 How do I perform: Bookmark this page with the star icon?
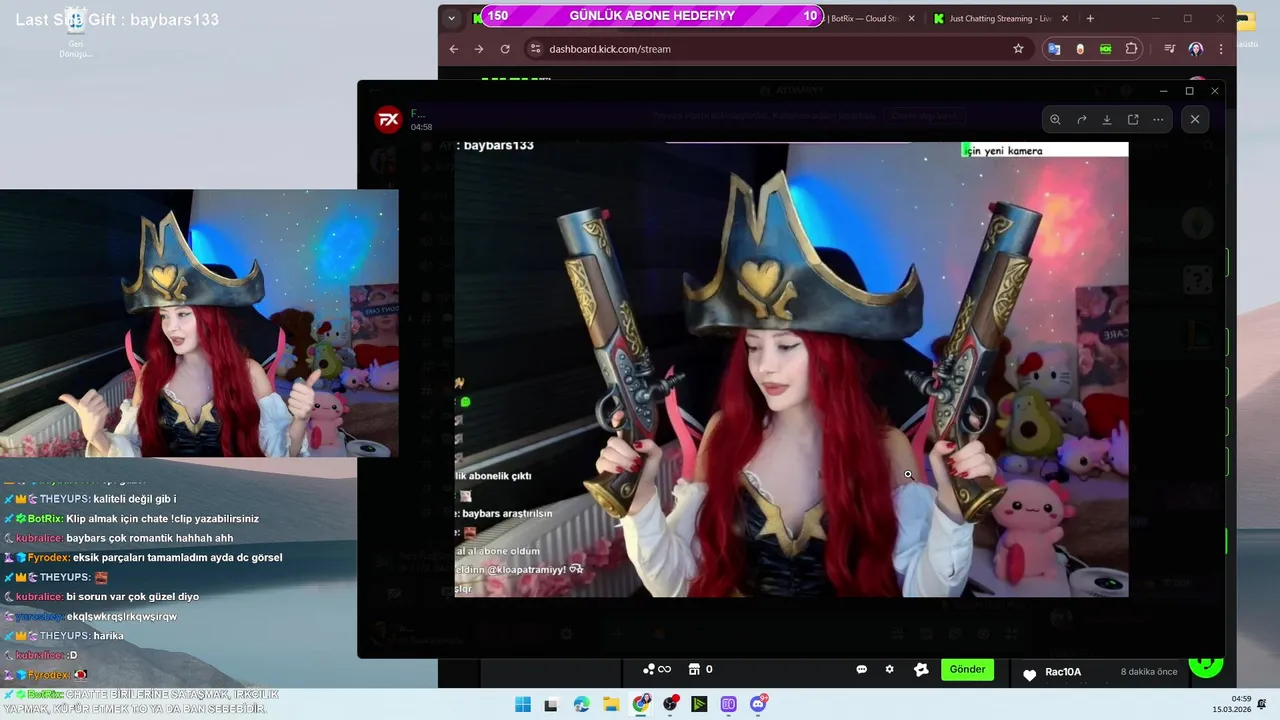(1018, 49)
